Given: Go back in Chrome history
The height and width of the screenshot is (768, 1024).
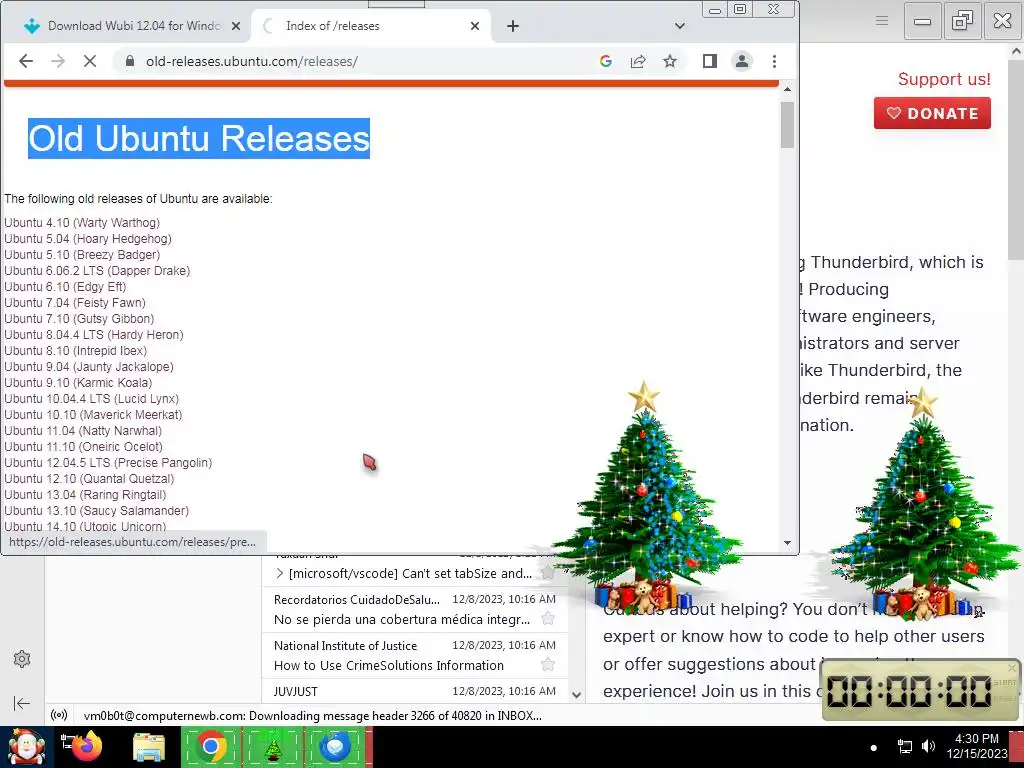Looking at the screenshot, I should click(25, 61).
